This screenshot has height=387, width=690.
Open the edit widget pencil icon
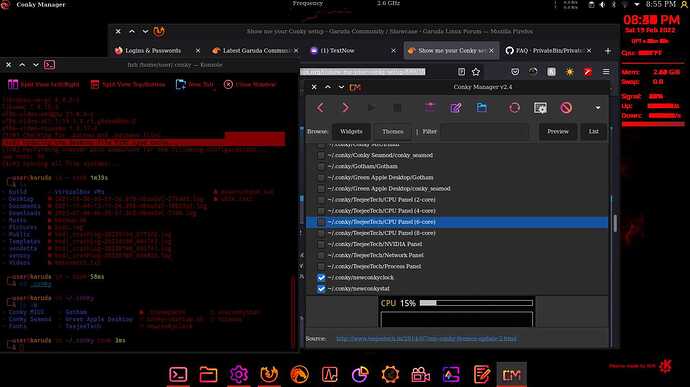456,108
